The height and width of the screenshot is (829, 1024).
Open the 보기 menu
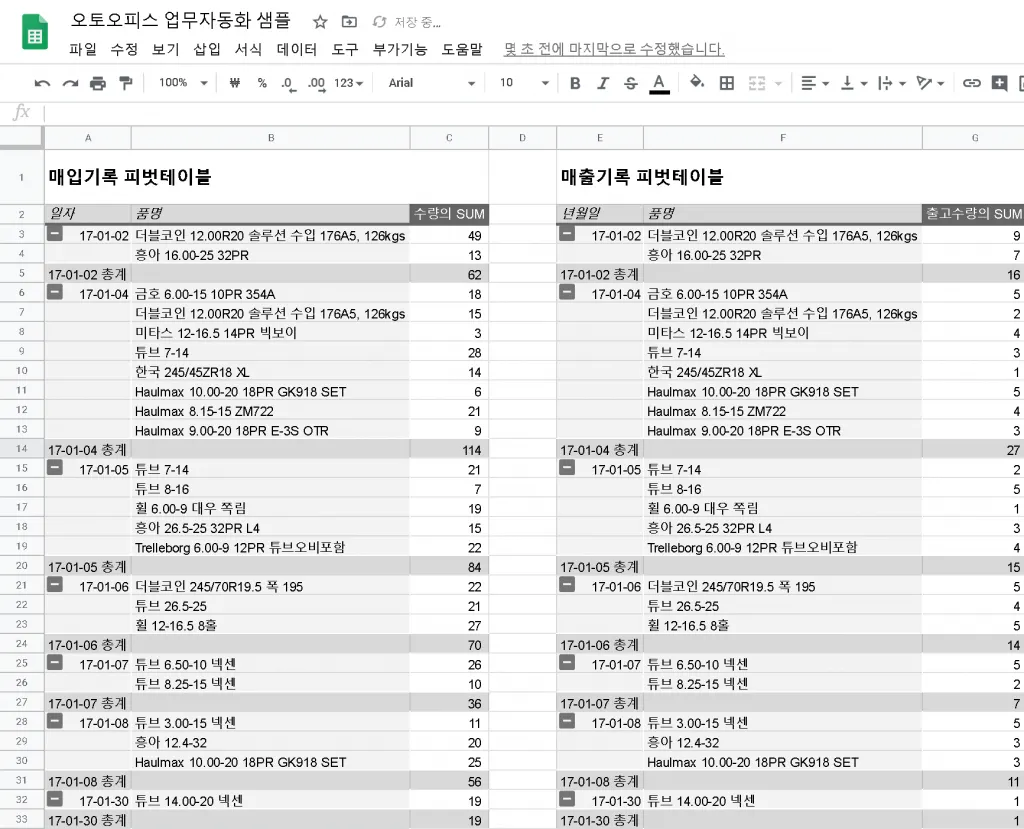[x=165, y=49]
